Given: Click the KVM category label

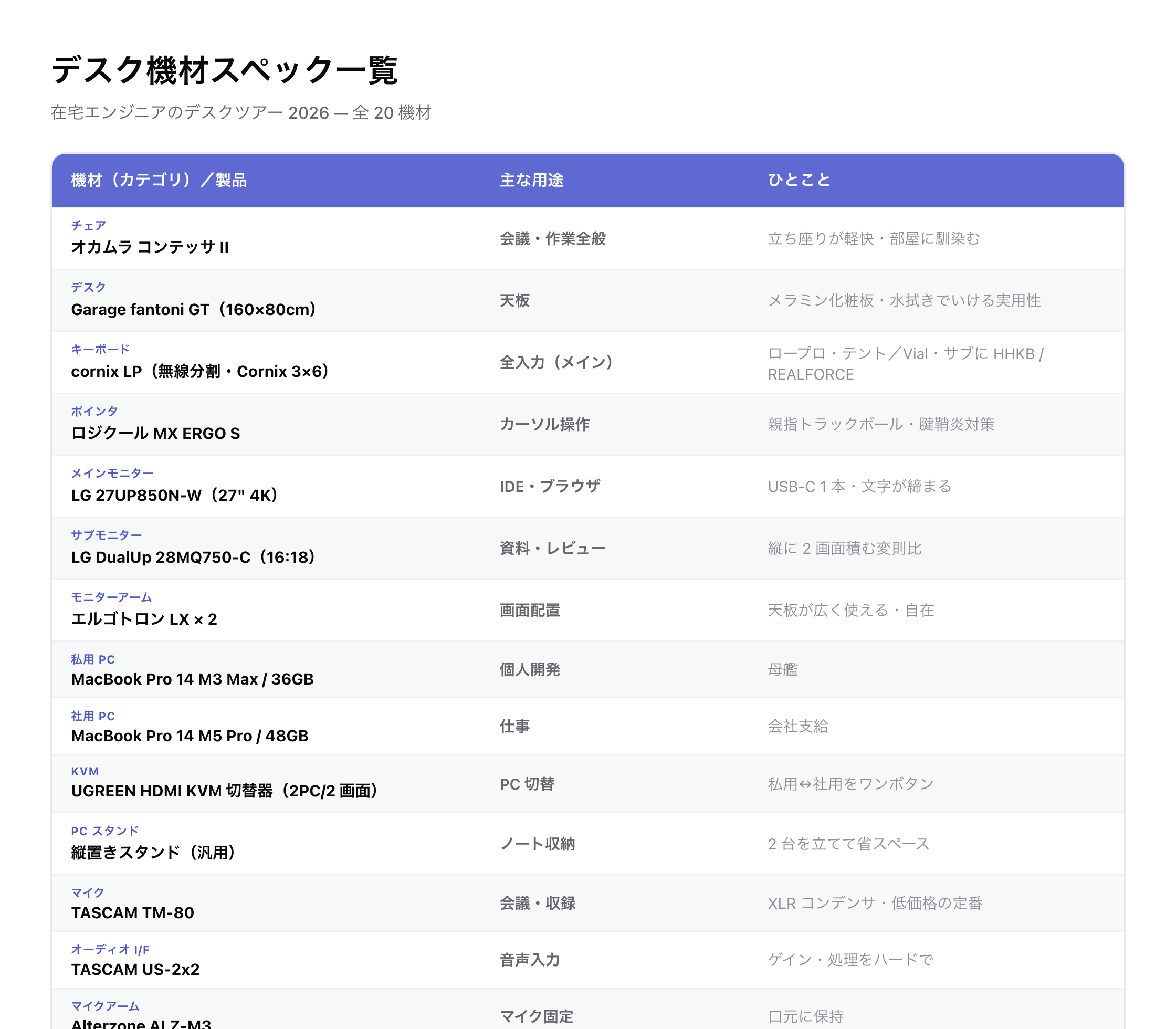Looking at the screenshot, I should (85, 771).
